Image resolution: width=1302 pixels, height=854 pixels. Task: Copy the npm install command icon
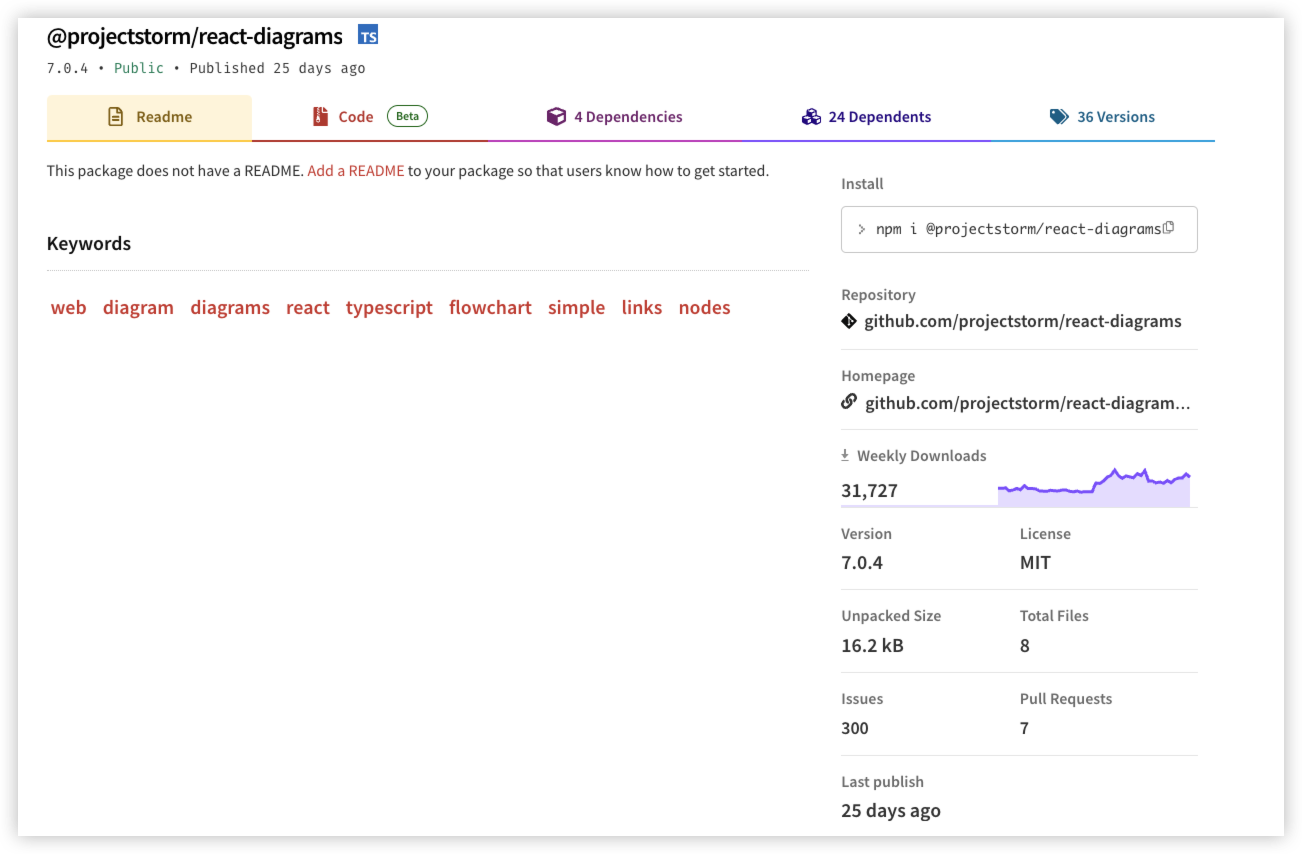1168,227
